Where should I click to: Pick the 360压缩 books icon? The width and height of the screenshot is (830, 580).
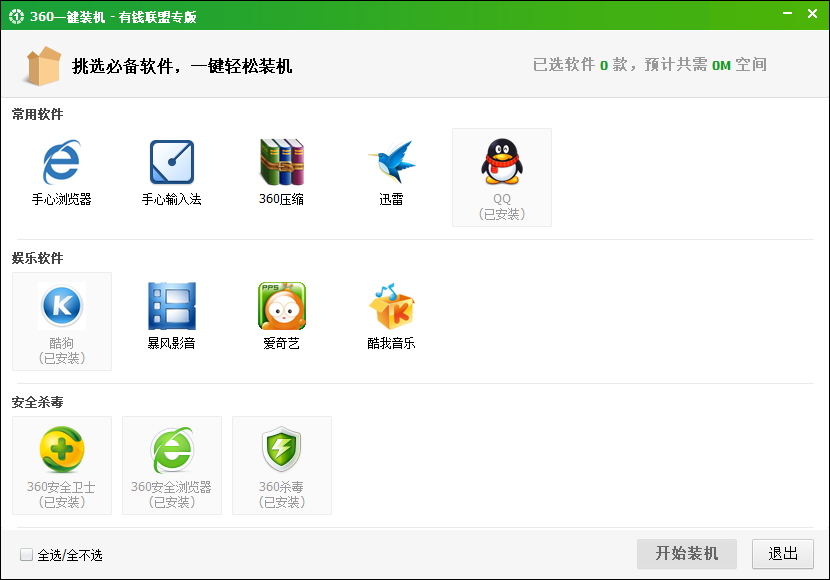pyautogui.click(x=282, y=162)
